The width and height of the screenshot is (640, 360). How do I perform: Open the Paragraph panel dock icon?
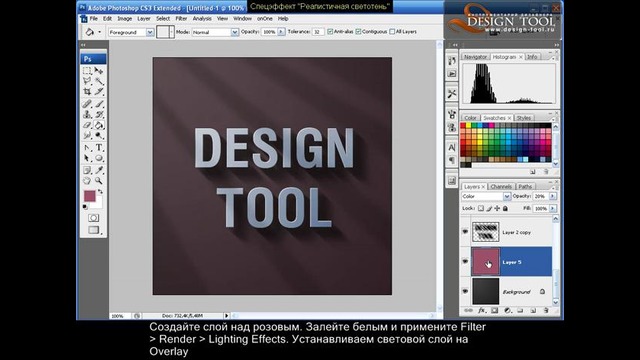(452, 160)
